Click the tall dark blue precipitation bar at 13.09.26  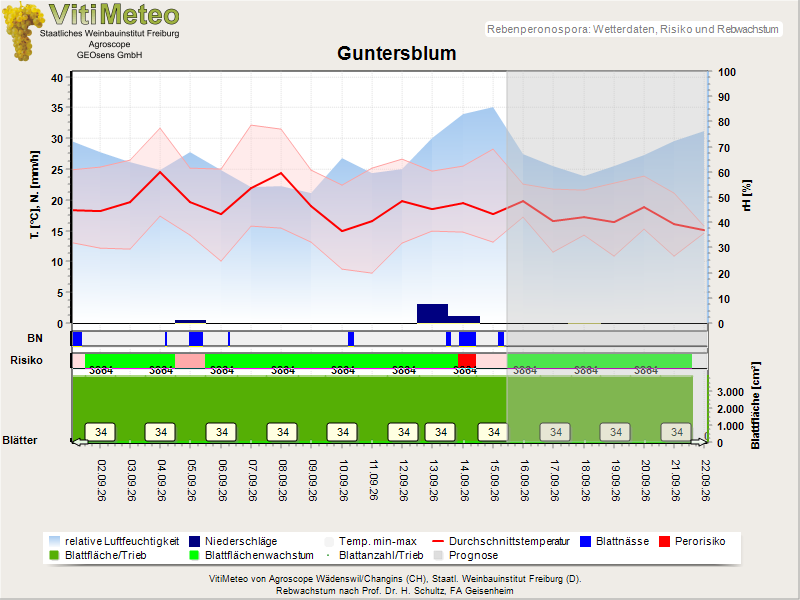[x=432, y=313]
